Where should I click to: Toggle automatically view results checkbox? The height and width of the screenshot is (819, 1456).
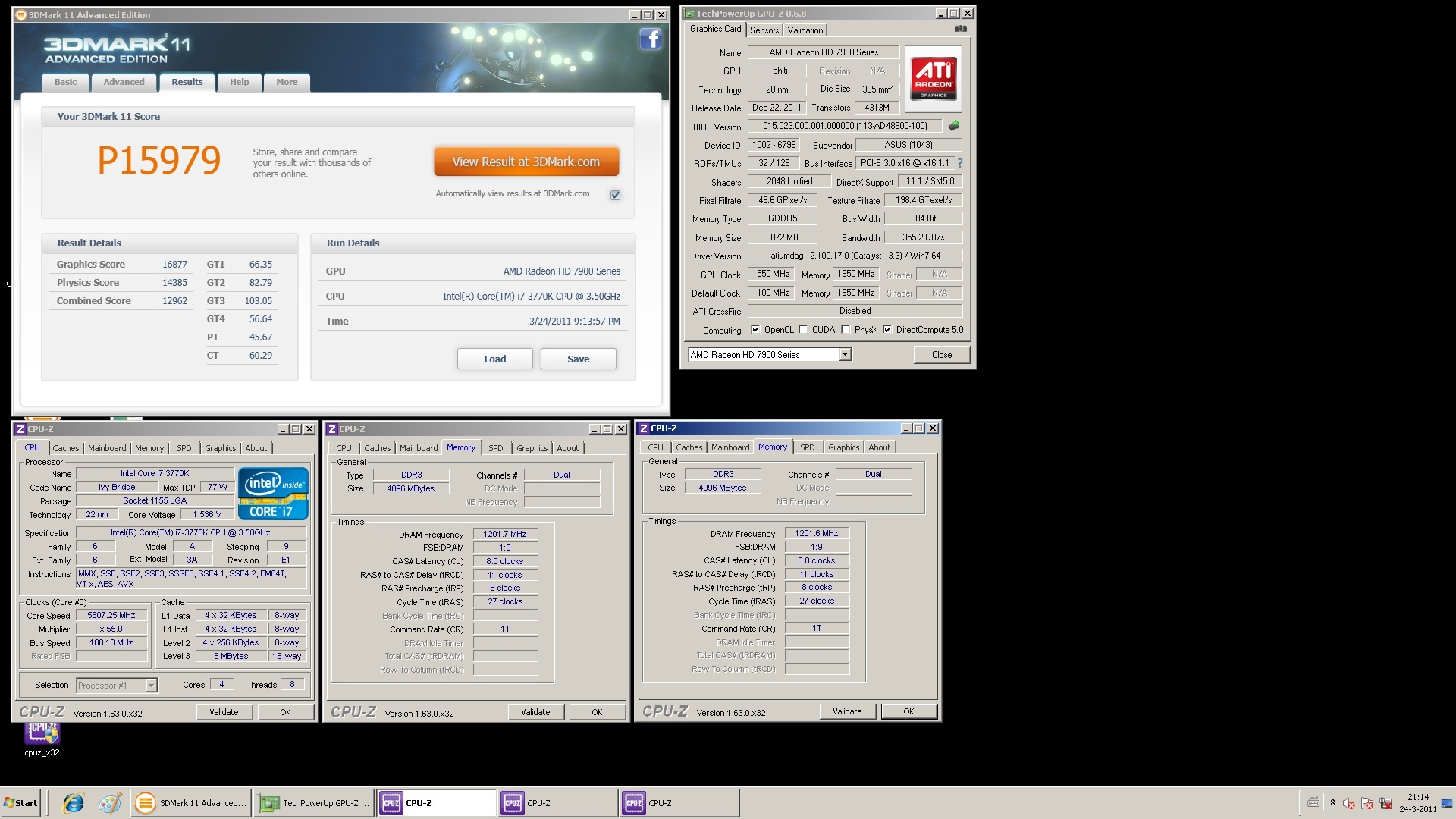(615, 195)
